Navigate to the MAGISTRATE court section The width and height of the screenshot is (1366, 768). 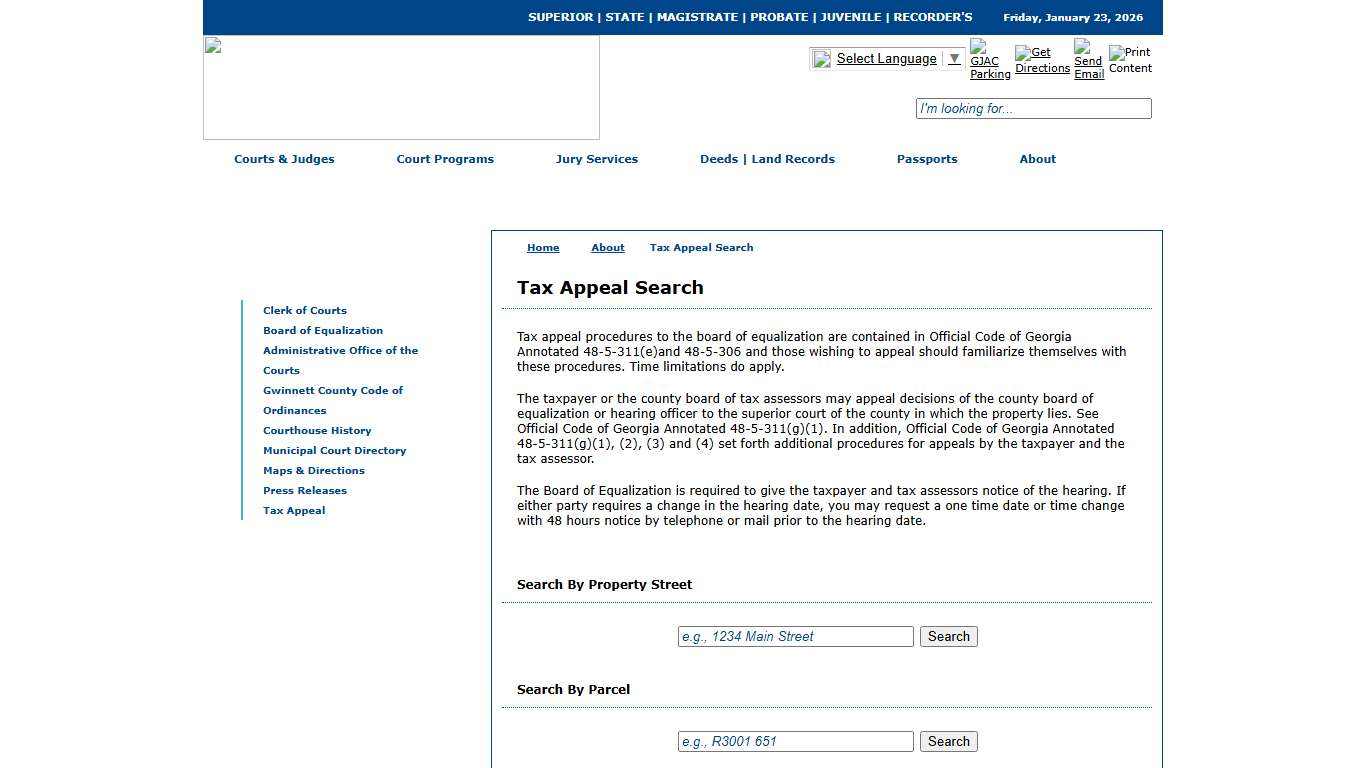[x=697, y=17]
